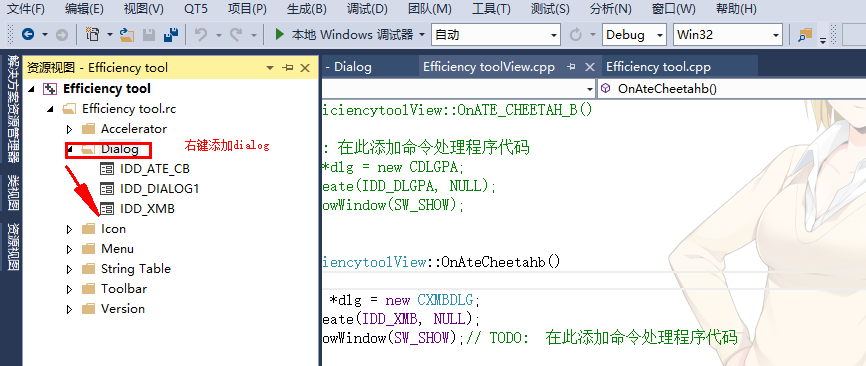Select the String Table folder label

(x=136, y=269)
